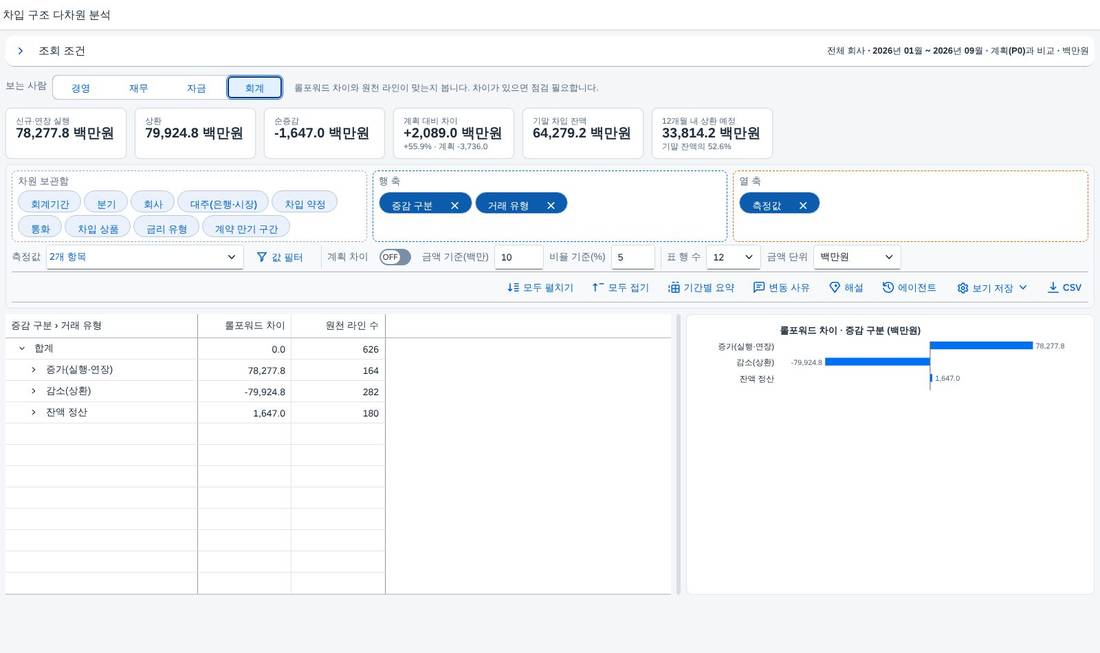Switch to the 재무 viewer tab
The image size is (1100, 653).
(138, 88)
